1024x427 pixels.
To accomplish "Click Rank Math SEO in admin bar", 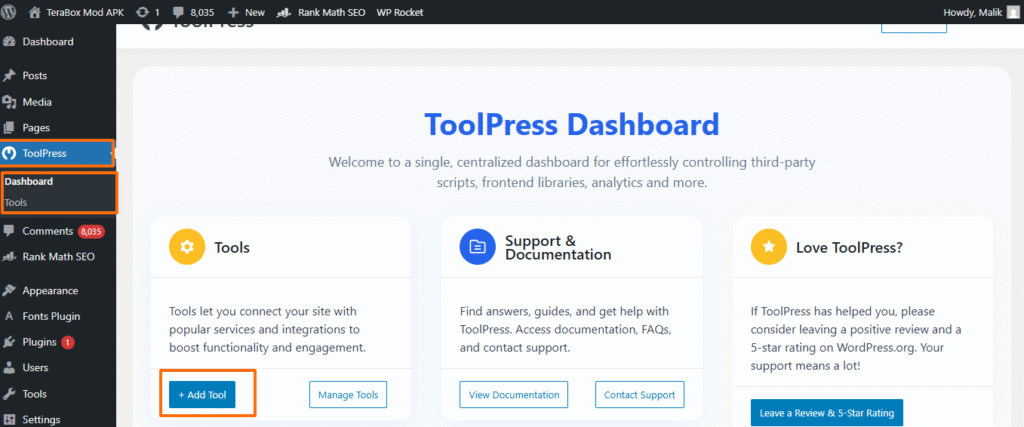I will tap(331, 12).
